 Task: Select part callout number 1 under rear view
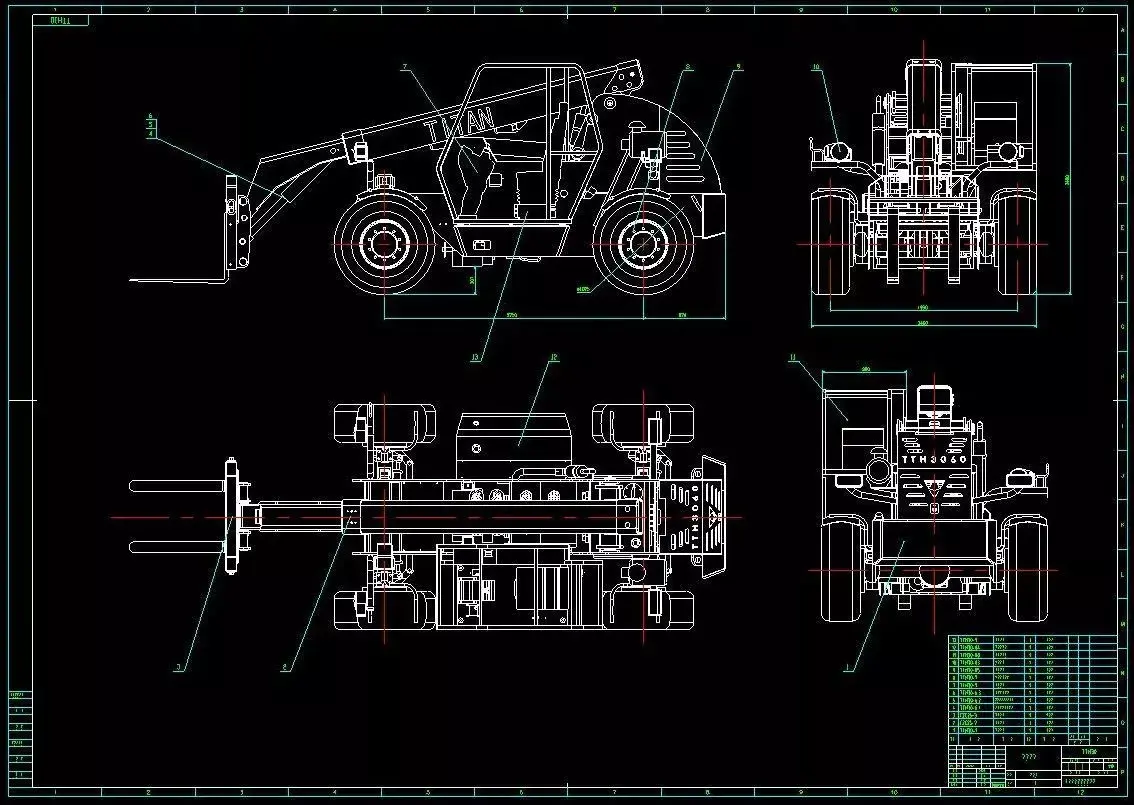(x=849, y=668)
